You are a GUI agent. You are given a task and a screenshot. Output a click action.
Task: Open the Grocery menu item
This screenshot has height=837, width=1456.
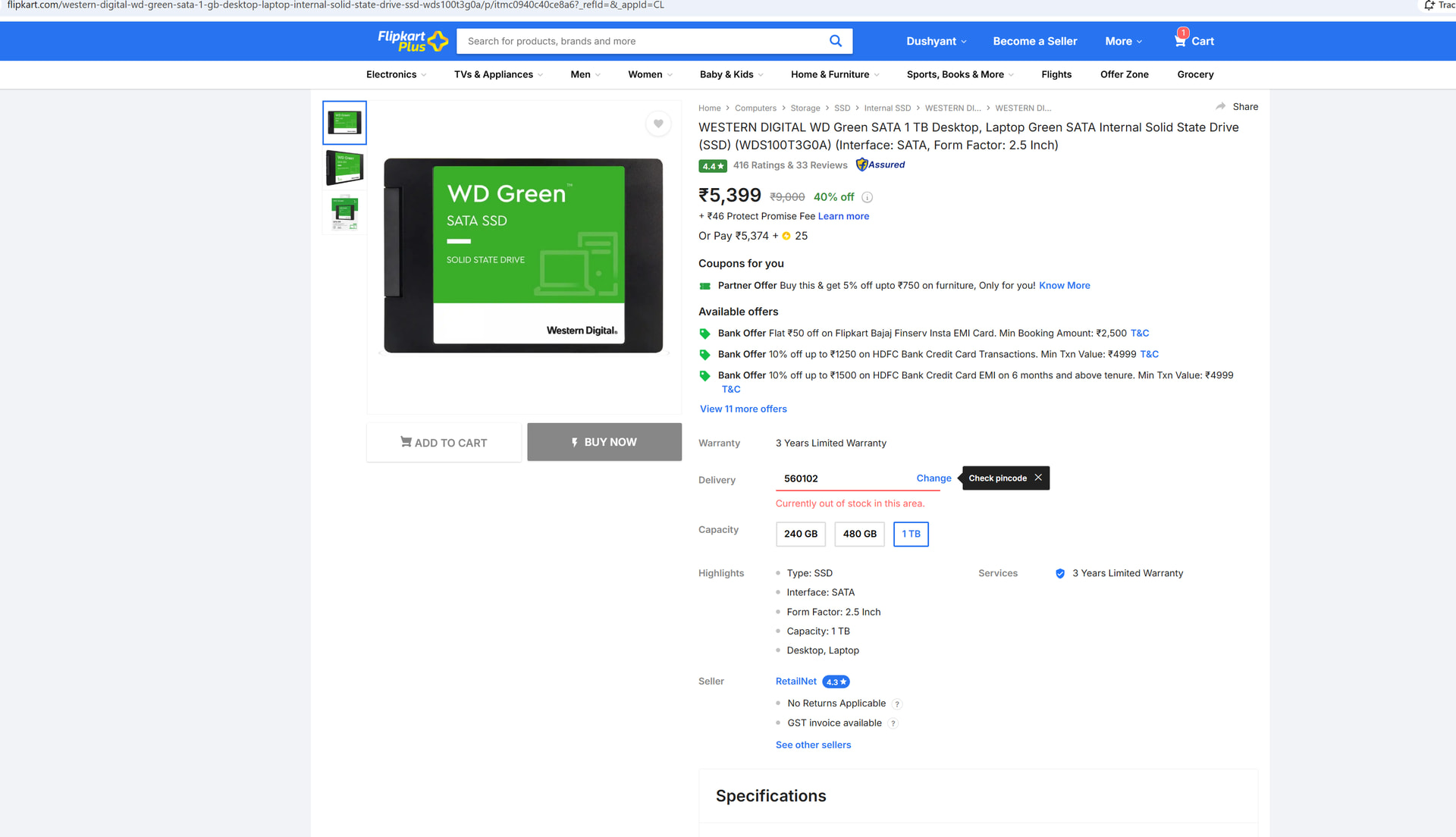(1195, 74)
